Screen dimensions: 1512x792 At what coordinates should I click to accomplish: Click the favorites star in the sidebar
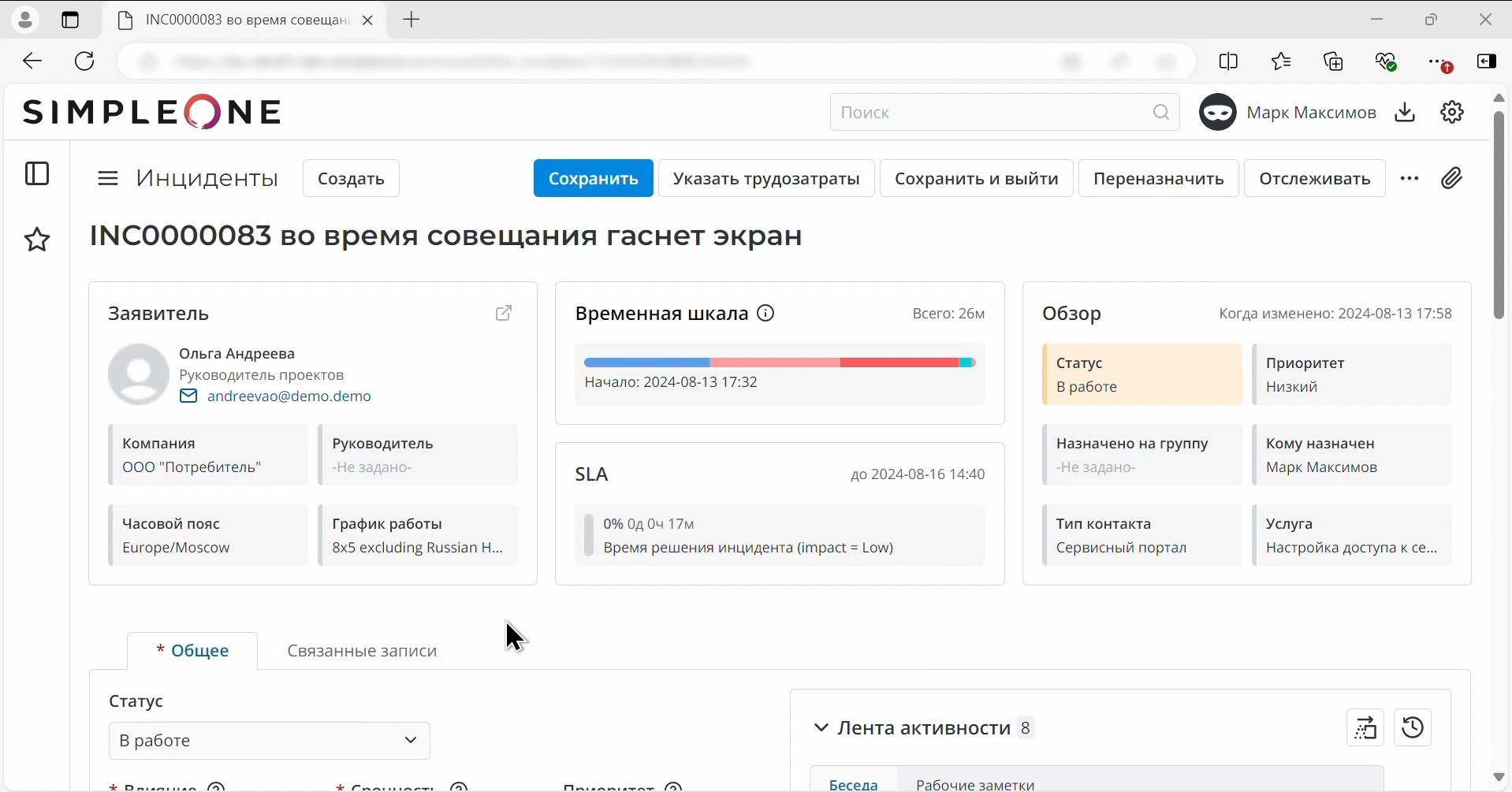pos(37,240)
